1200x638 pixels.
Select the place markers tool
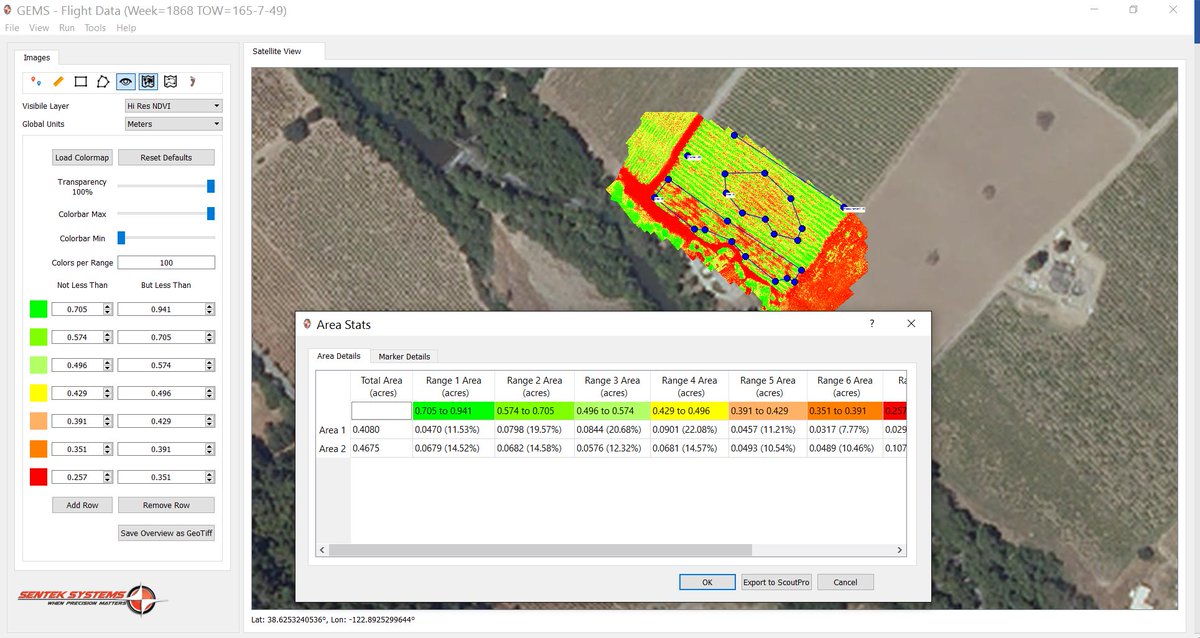(x=37, y=82)
